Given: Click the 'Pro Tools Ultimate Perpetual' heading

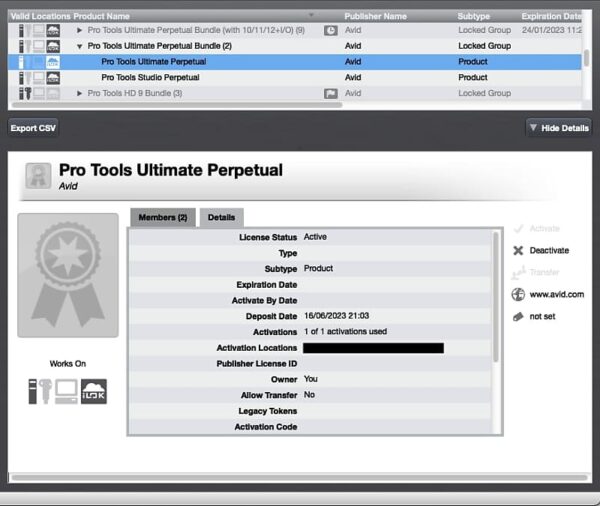Looking at the screenshot, I should 171,170.
